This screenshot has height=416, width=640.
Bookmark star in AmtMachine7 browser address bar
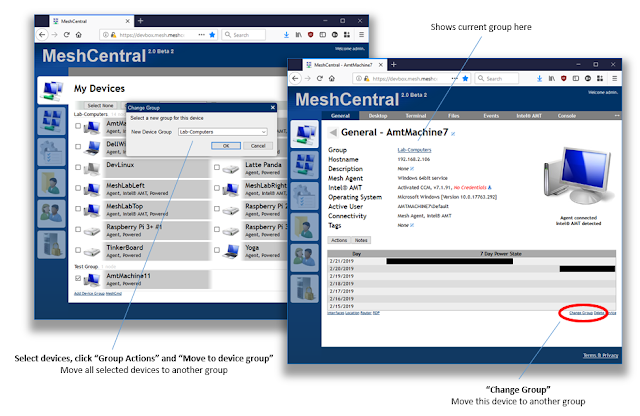[465, 78]
